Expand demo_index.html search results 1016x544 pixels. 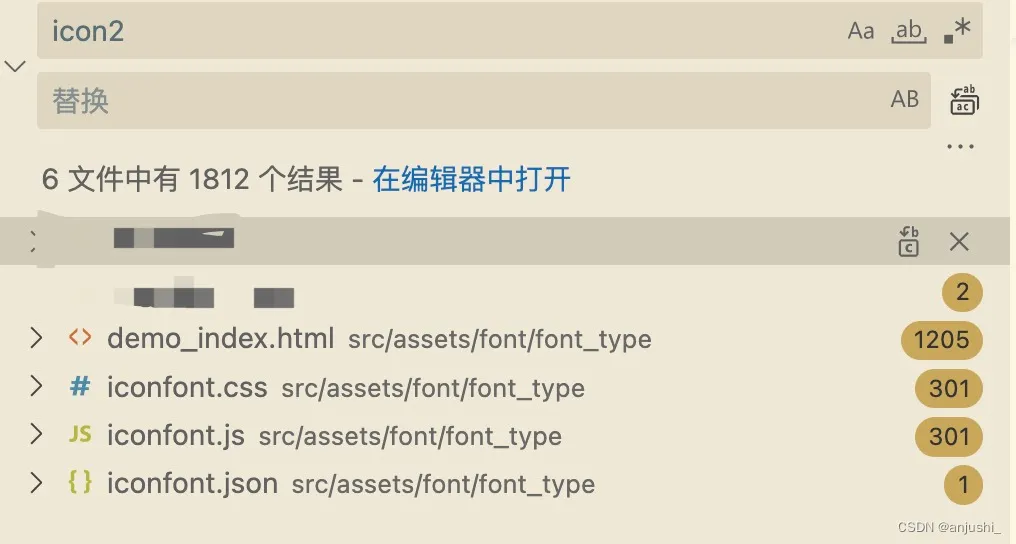pyautogui.click(x=36, y=338)
